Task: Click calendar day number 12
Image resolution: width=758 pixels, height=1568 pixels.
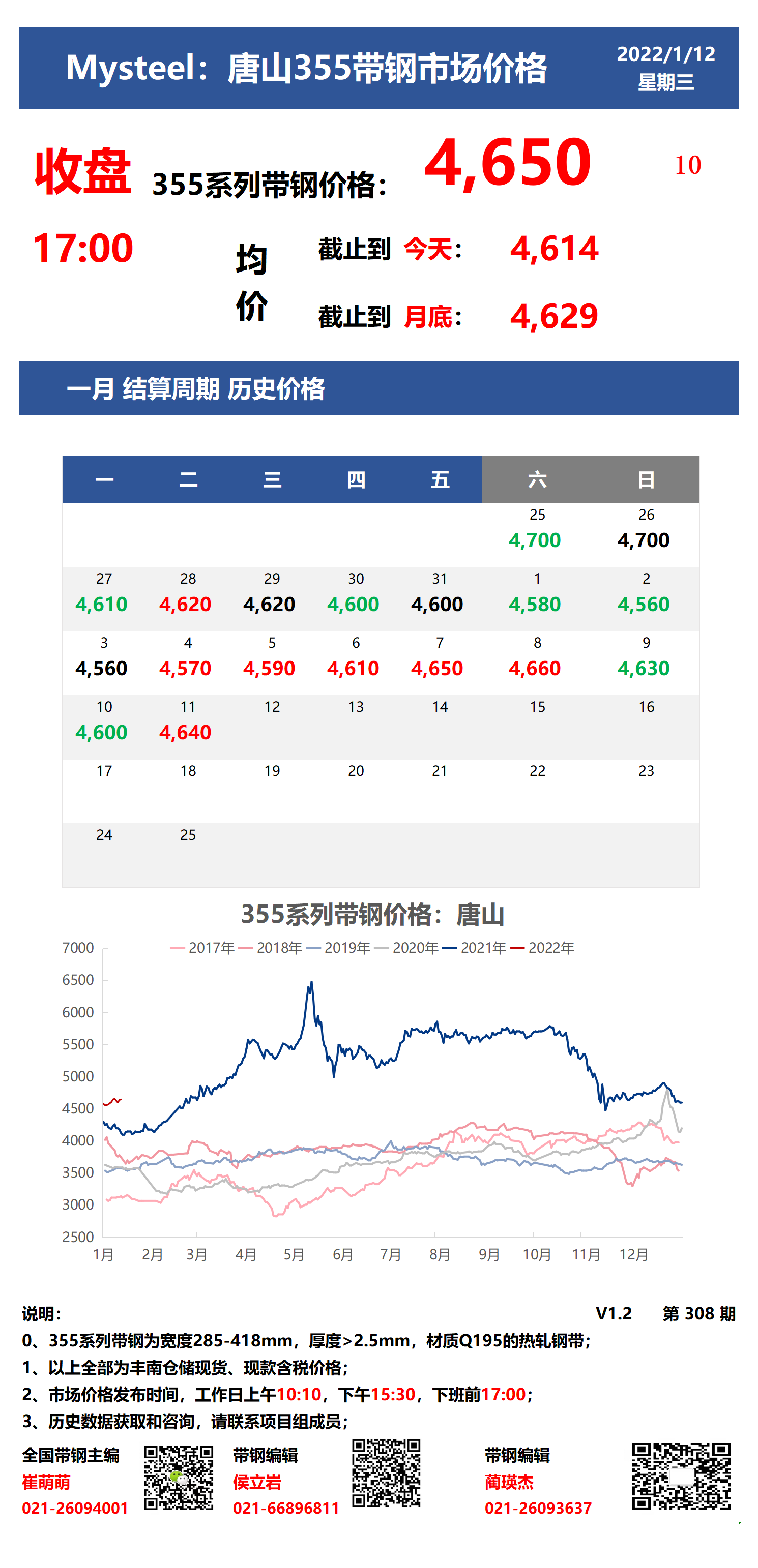Action: pyautogui.click(x=272, y=707)
